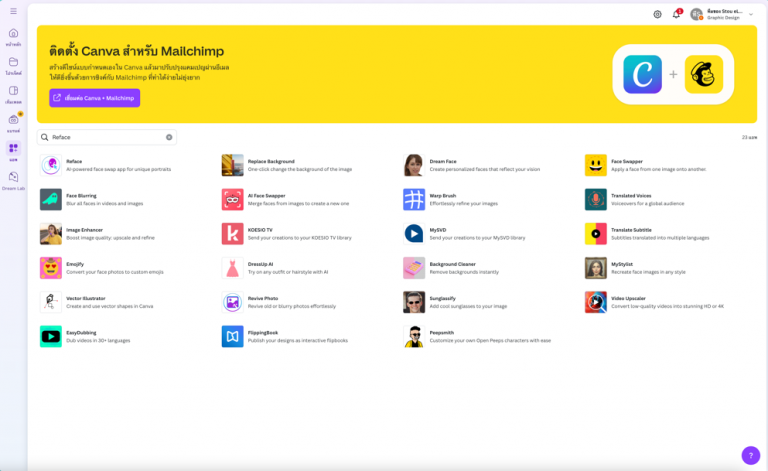768x471 pixels.
Task: Click 'Dub videos in 30+ languages'
Action: (98, 341)
